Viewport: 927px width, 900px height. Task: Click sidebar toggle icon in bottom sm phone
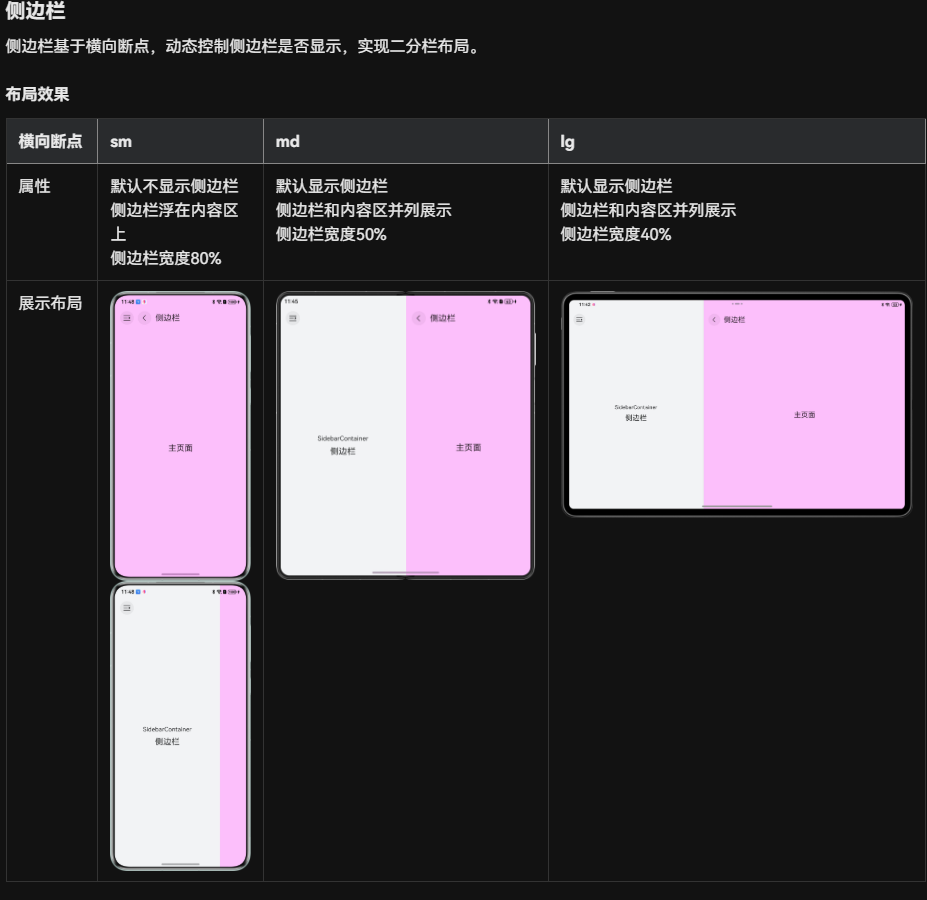[127, 608]
